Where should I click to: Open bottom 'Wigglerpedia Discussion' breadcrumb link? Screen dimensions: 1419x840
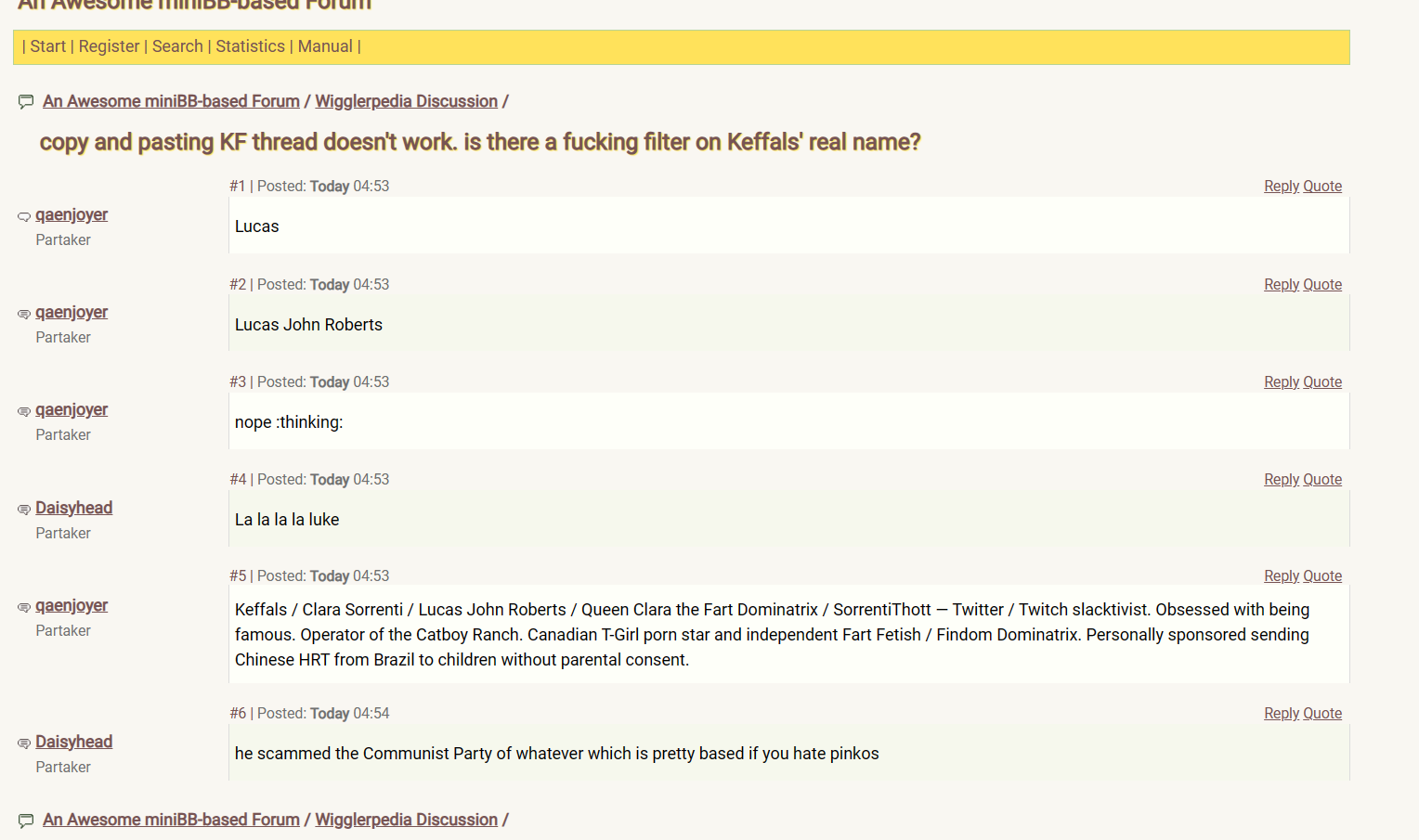(x=406, y=820)
